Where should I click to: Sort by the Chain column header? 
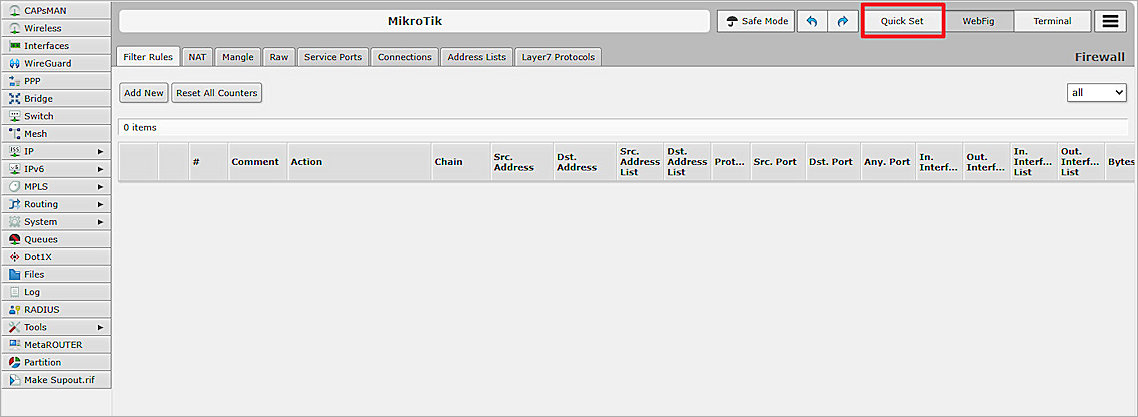pos(461,162)
